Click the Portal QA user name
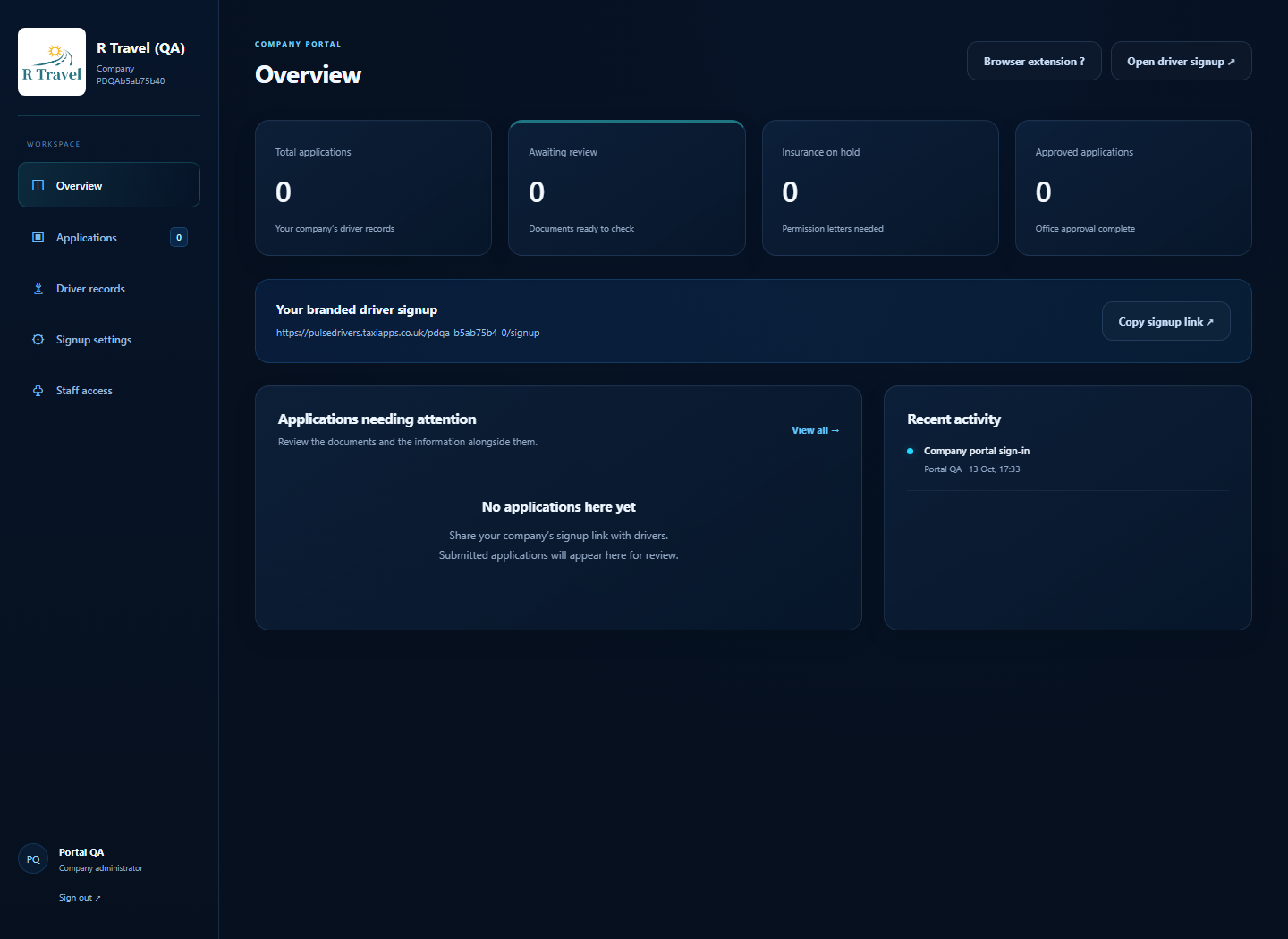The width and height of the screenshot is (1288, 939). point(81,852)
